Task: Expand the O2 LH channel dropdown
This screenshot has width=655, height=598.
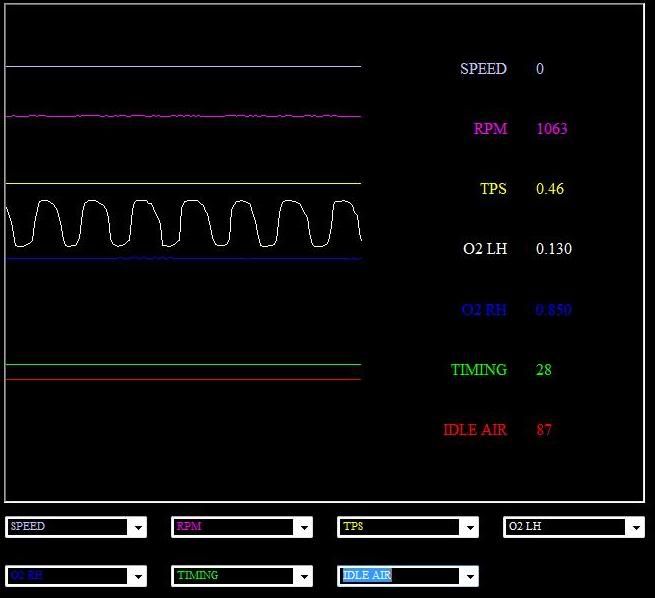Action: (635, 527)
